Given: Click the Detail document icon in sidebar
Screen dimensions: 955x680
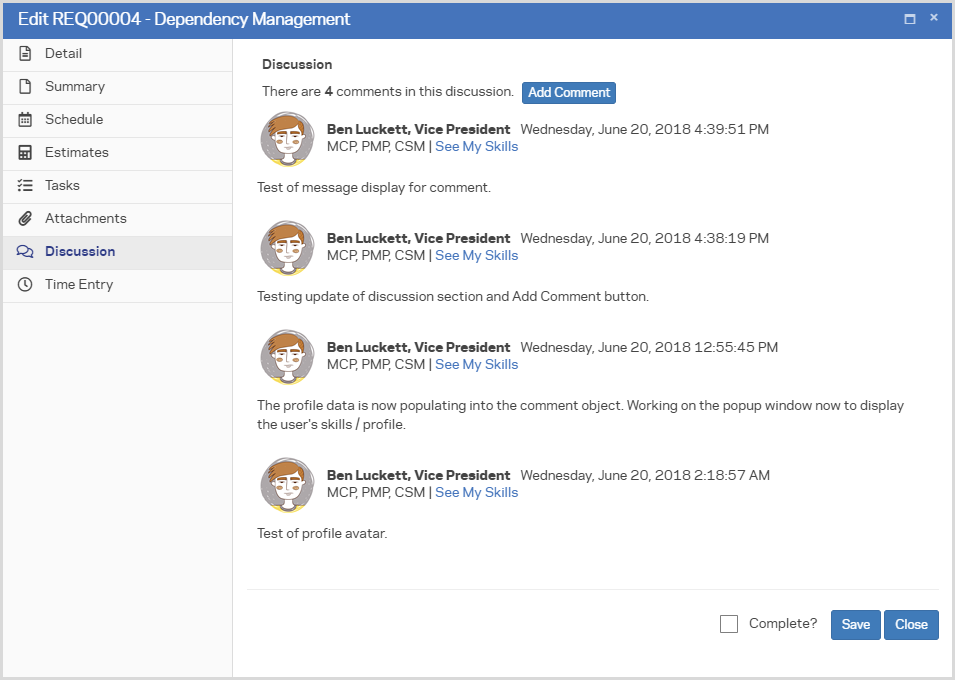Looking at the screenshot, I should click(25, 54).
